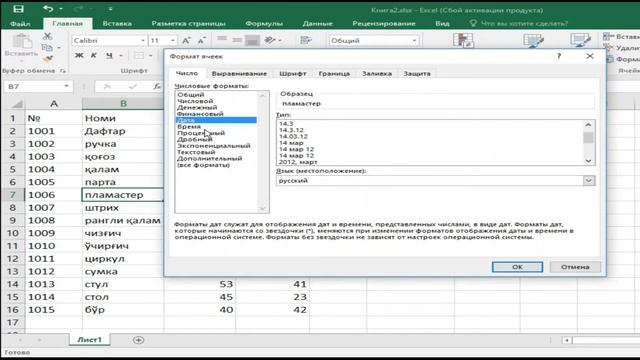This screenshot has width=640, height=360.
Task: Increase the font size
Action: [186, 40]
